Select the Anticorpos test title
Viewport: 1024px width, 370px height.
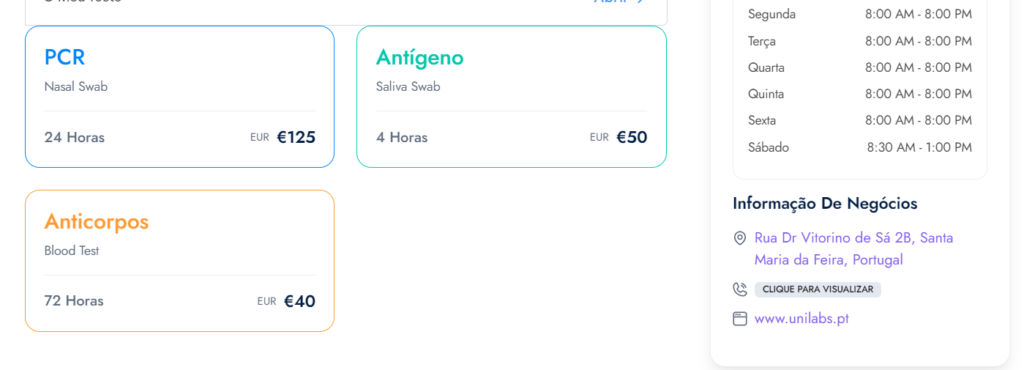coord(97,222)
